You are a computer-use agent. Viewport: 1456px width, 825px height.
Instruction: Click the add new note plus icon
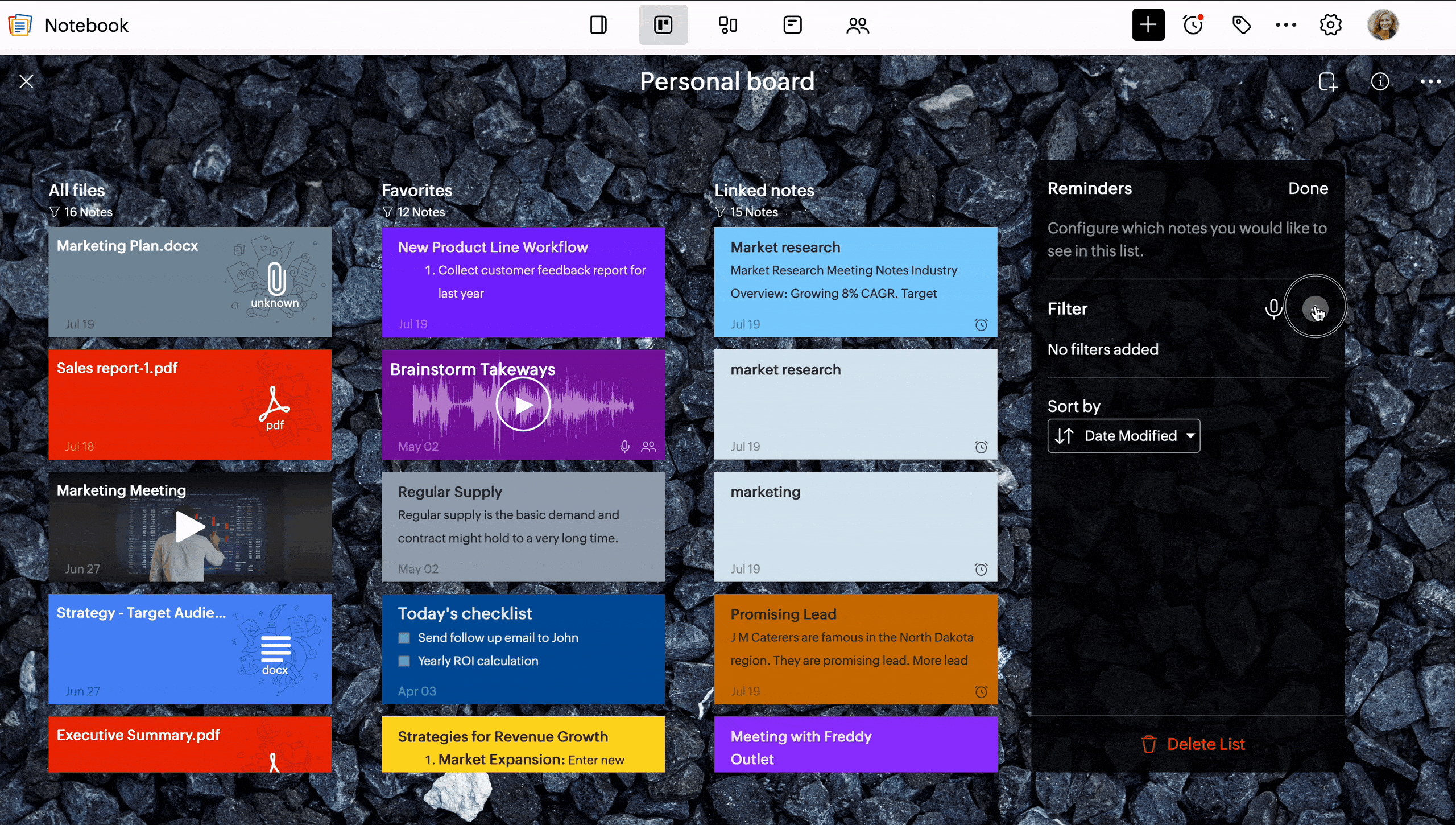1148,25
